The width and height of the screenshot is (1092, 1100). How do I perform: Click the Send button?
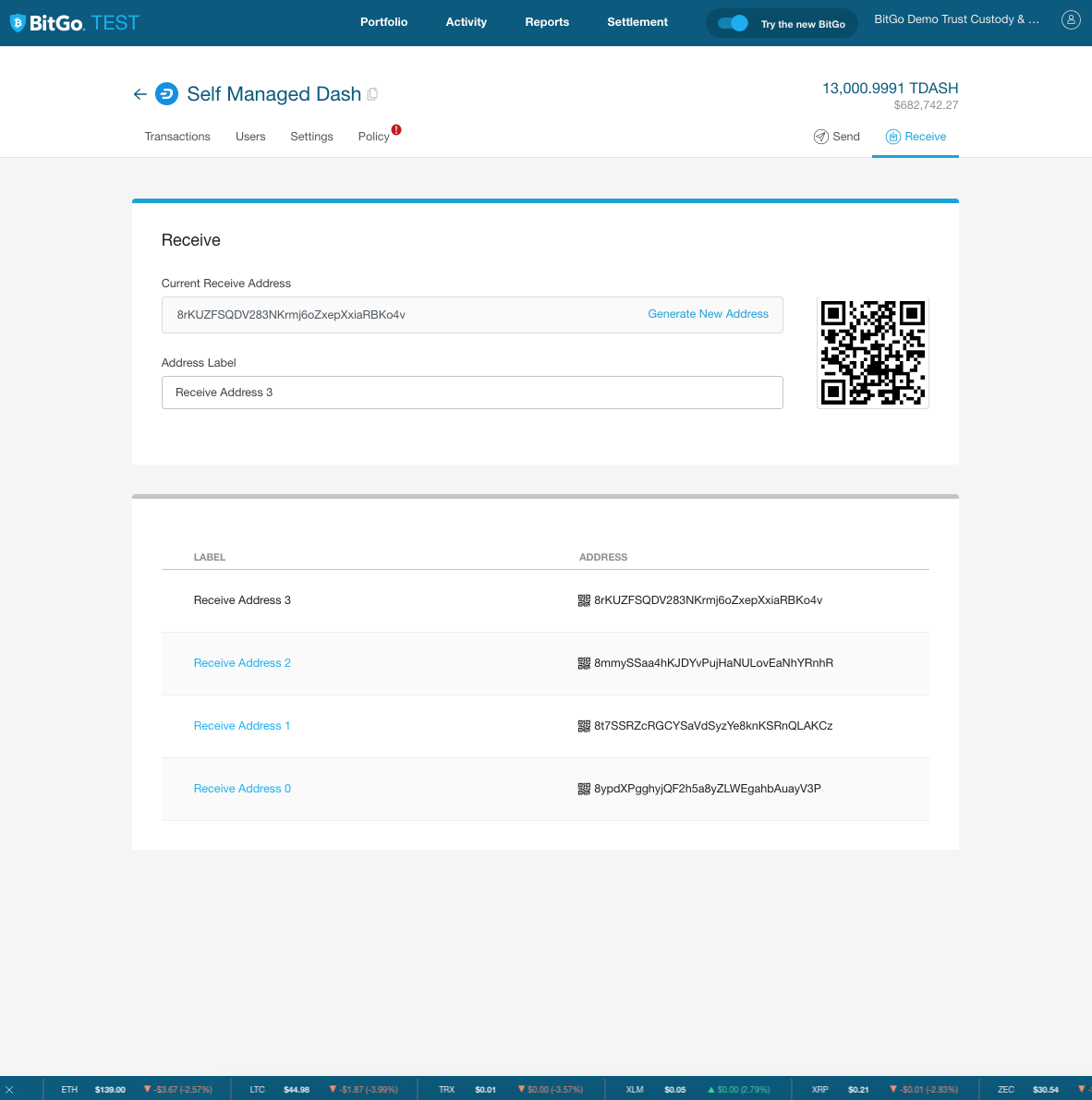(x=837, y=137)
